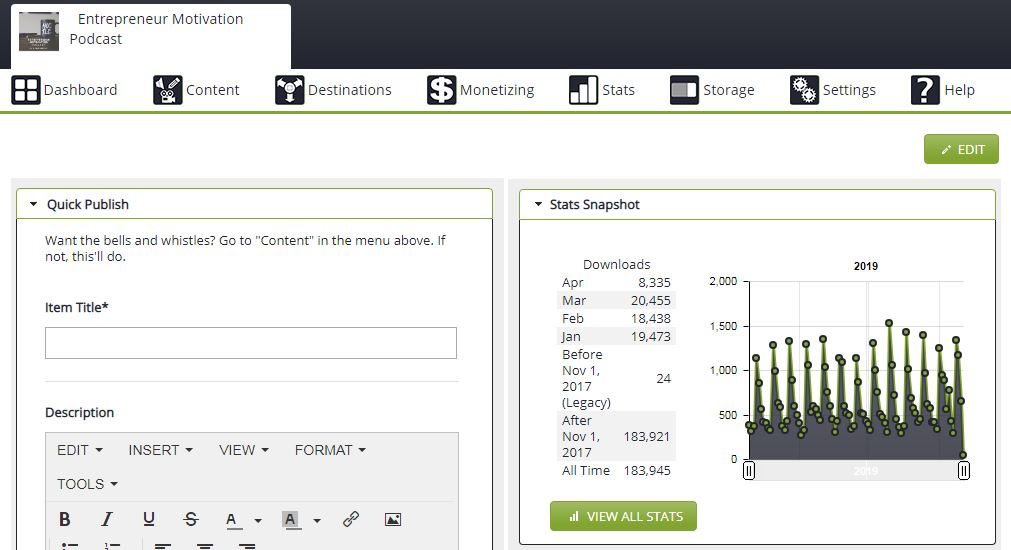Click the podcast cover art thumbnail
Screen dimensions: 1011x550
pos(39,31)
